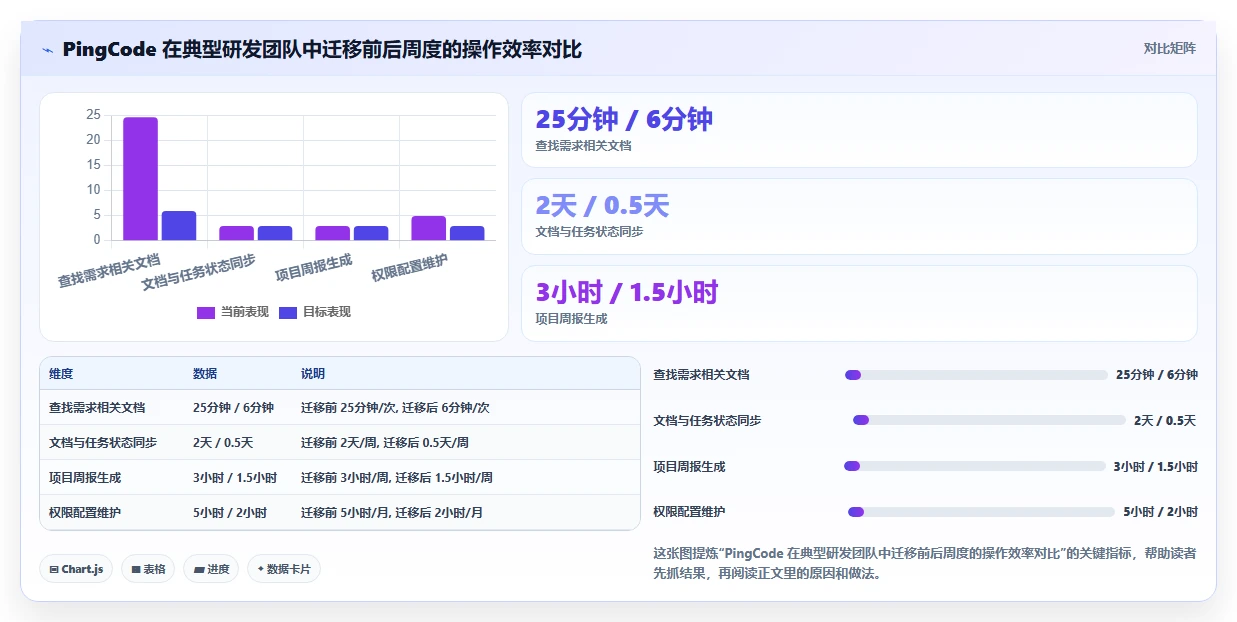Click 迁移前 2天/周, 迁移后 0.5天/周 cell

(x=385, y=443)
